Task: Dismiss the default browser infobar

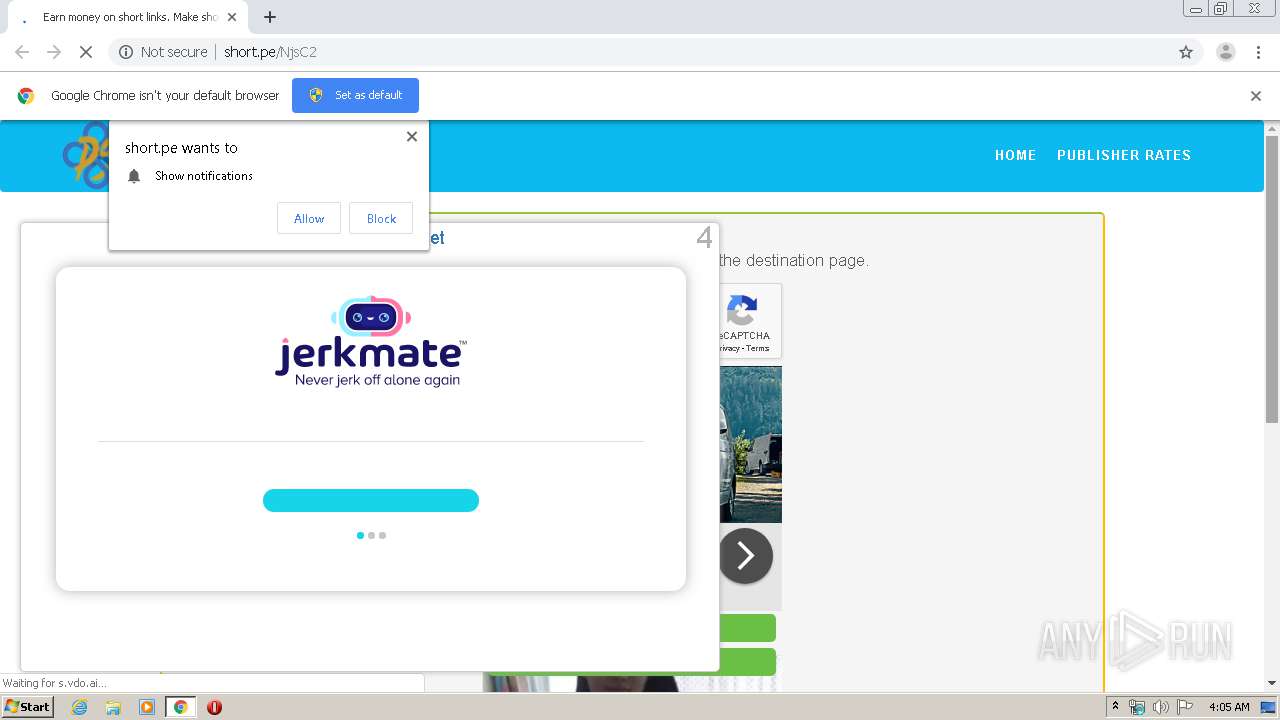Action: click(1256, 96)
